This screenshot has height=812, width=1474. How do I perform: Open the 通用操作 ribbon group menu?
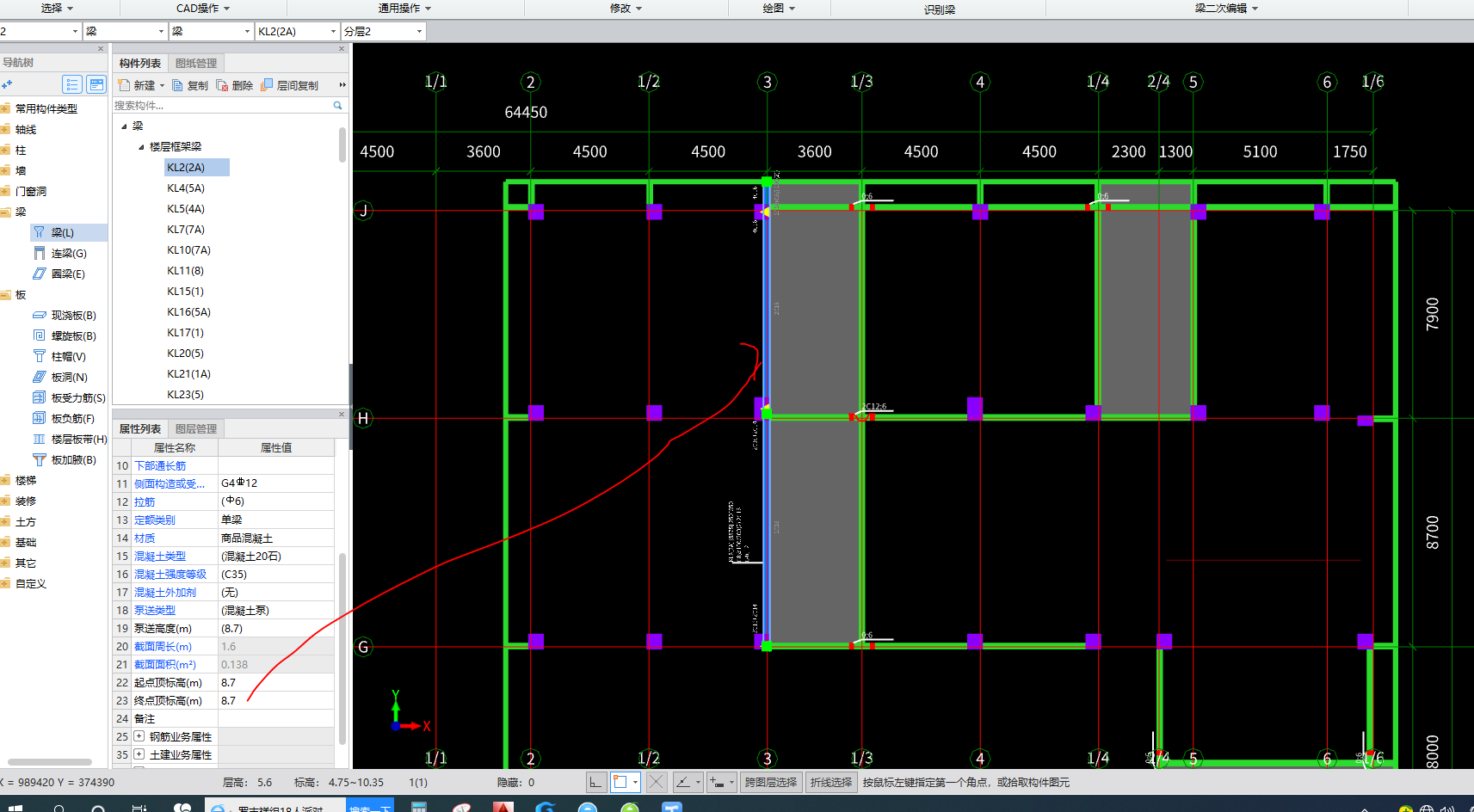pos(404,8)
